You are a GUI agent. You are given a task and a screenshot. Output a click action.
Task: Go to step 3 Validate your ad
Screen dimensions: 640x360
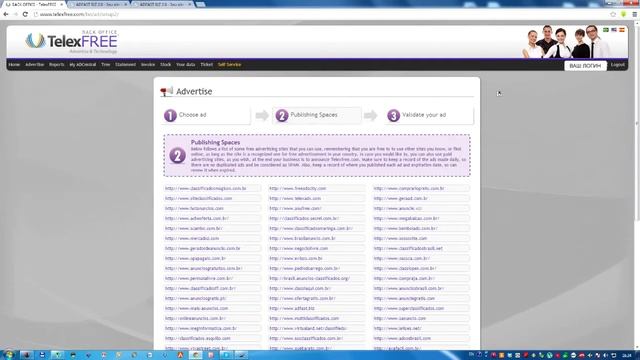429,116
